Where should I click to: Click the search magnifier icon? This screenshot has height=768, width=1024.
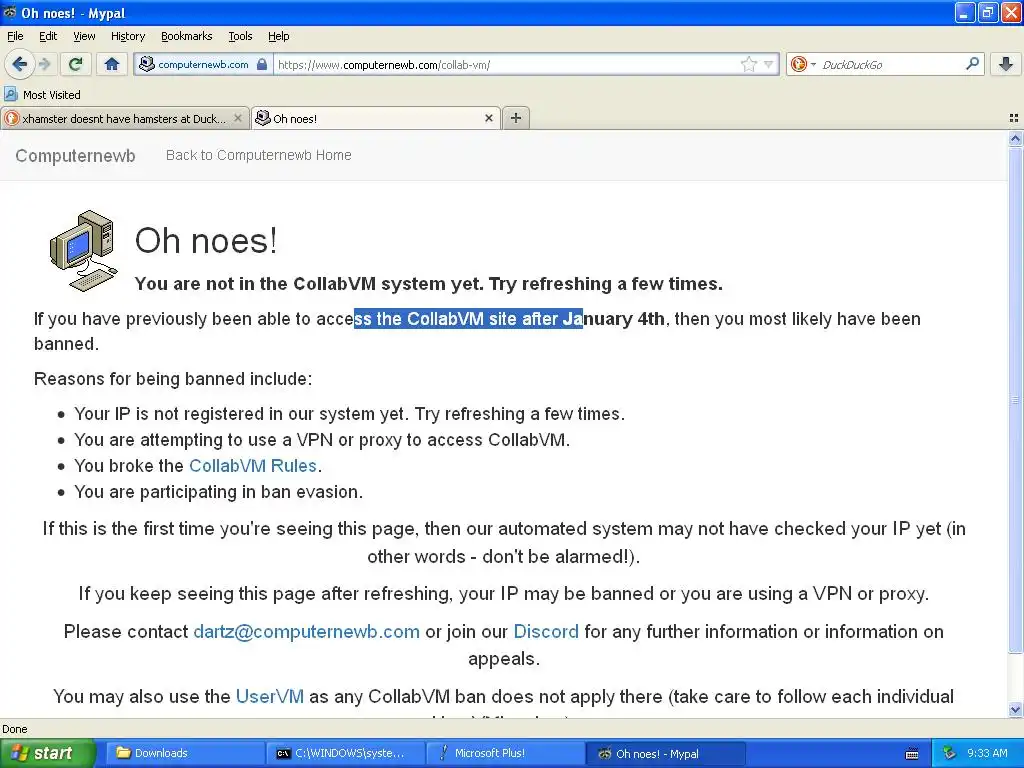click(x=972, y=64)
